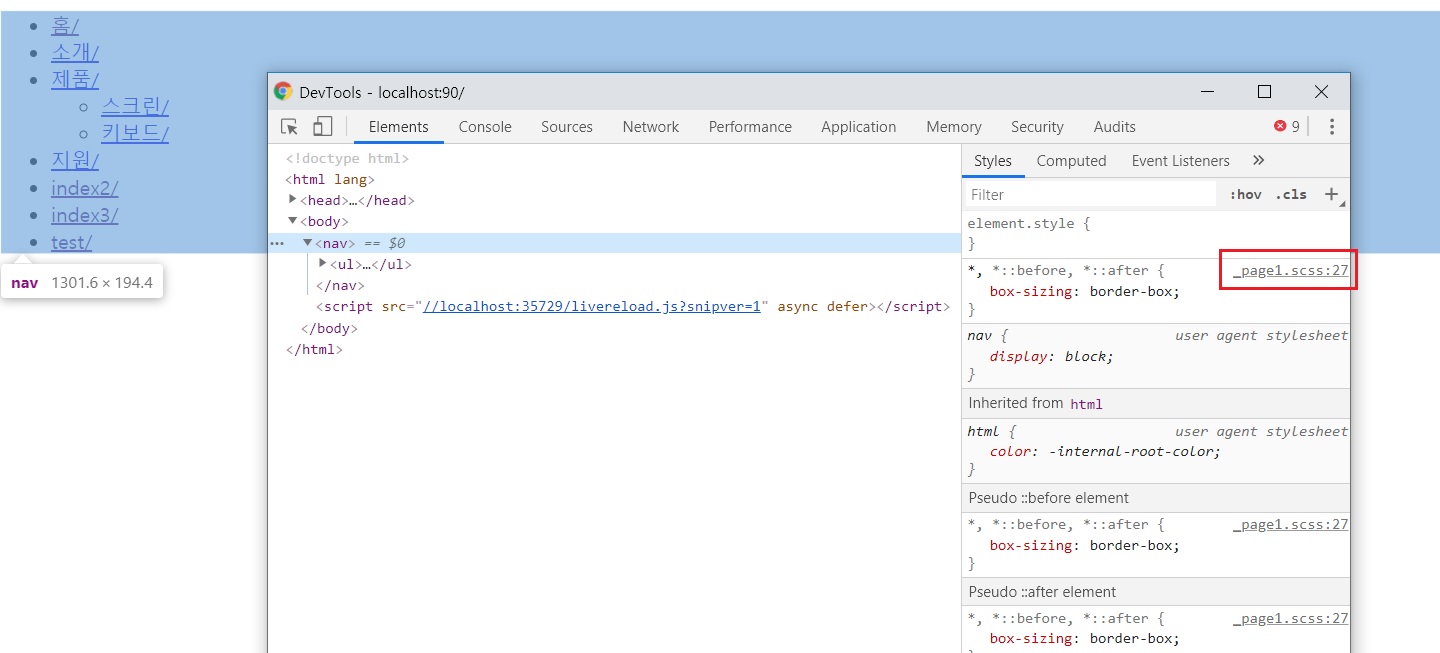Expand the ul element node
Viewport: 1440px width, 653px height.
coord(323,264)
